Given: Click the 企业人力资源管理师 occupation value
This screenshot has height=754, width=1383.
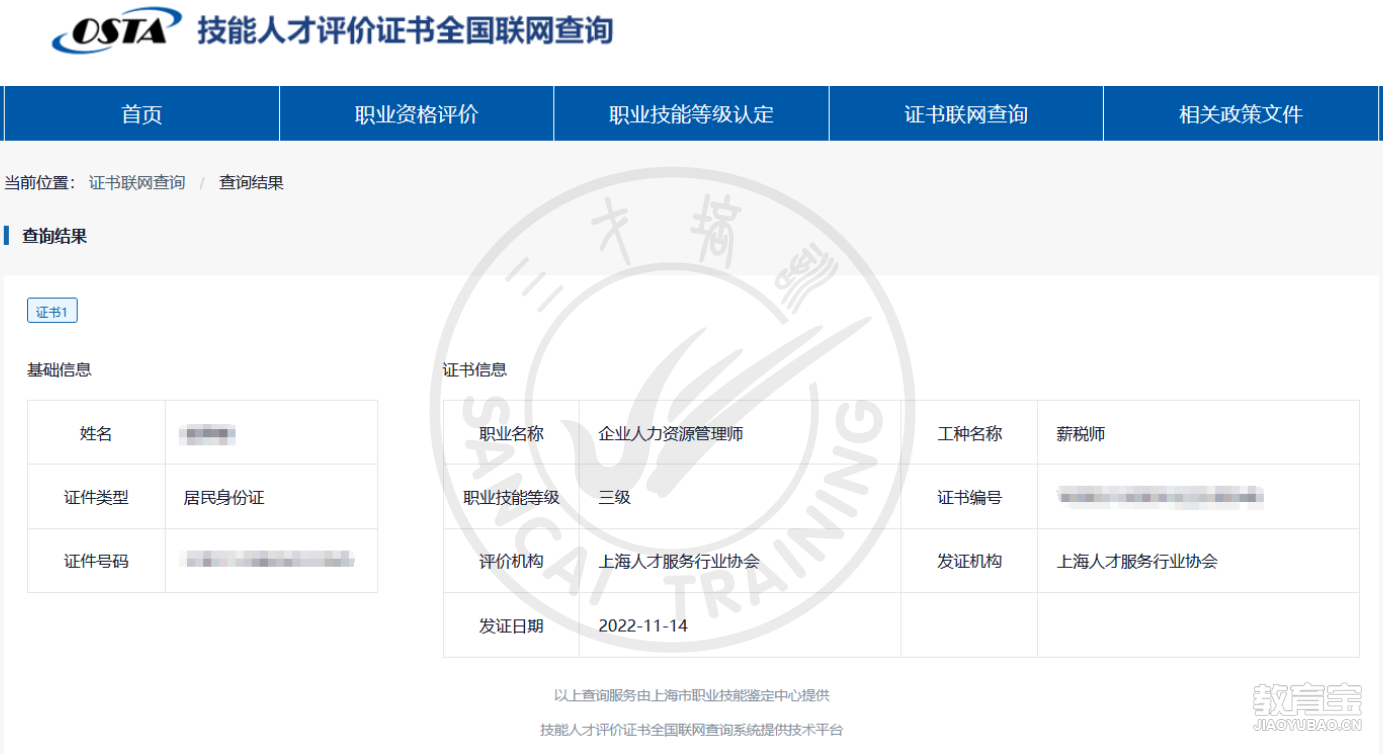Looking at the screenshot, I should click(x=670, y=434).
